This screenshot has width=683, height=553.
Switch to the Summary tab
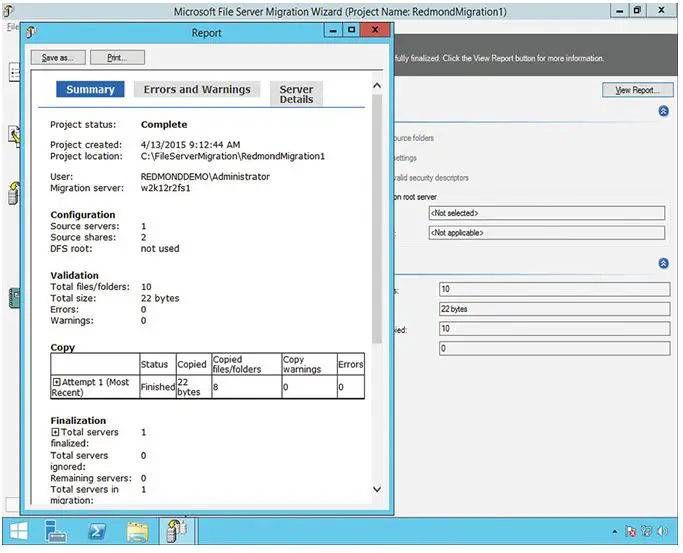coord(90,89)
